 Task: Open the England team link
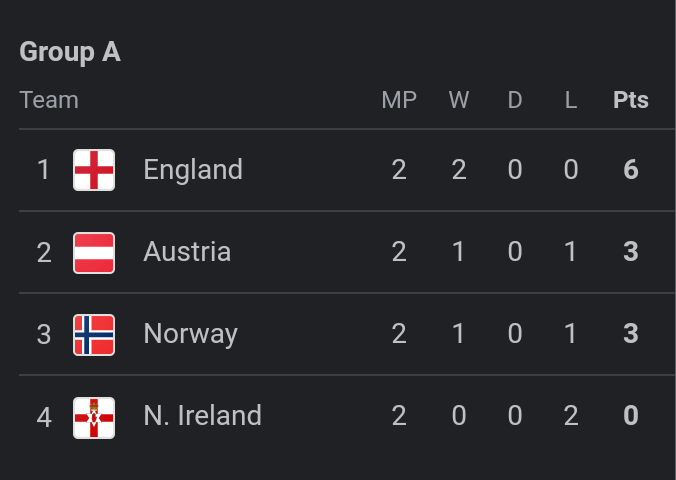tap(193, 170)
